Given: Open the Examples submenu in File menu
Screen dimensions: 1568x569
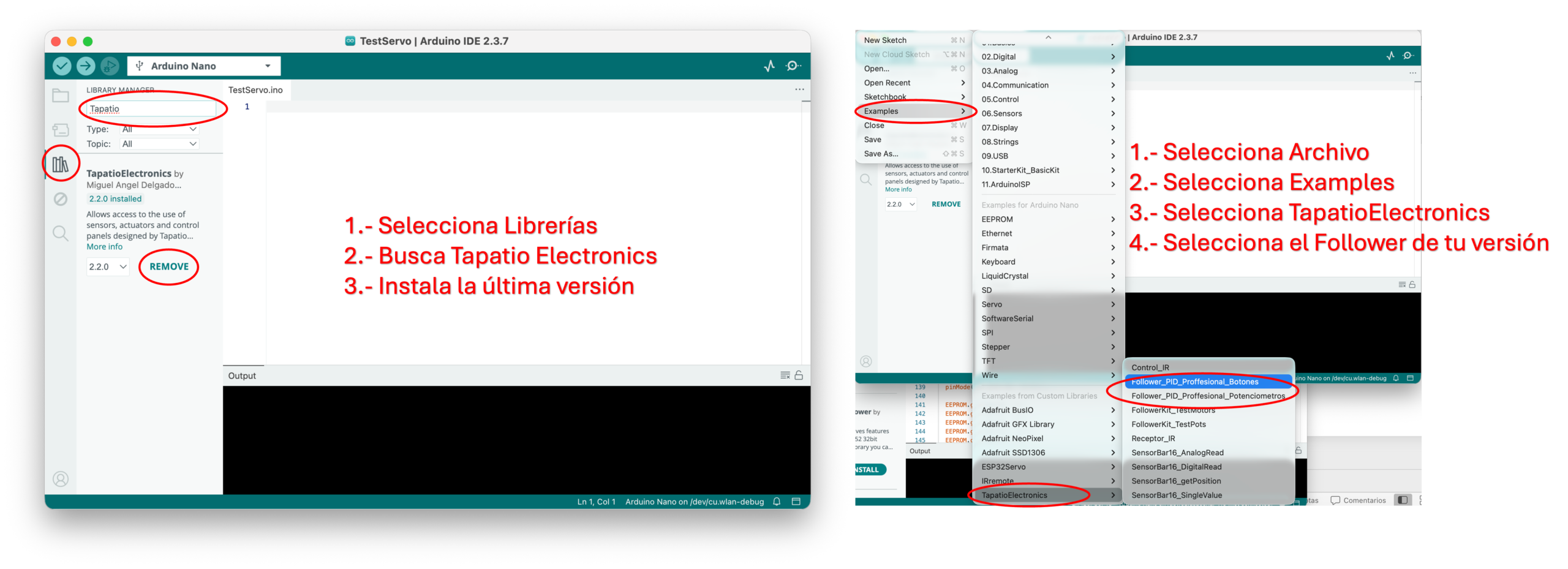Looking at the screenshot, I should (913, 111).
